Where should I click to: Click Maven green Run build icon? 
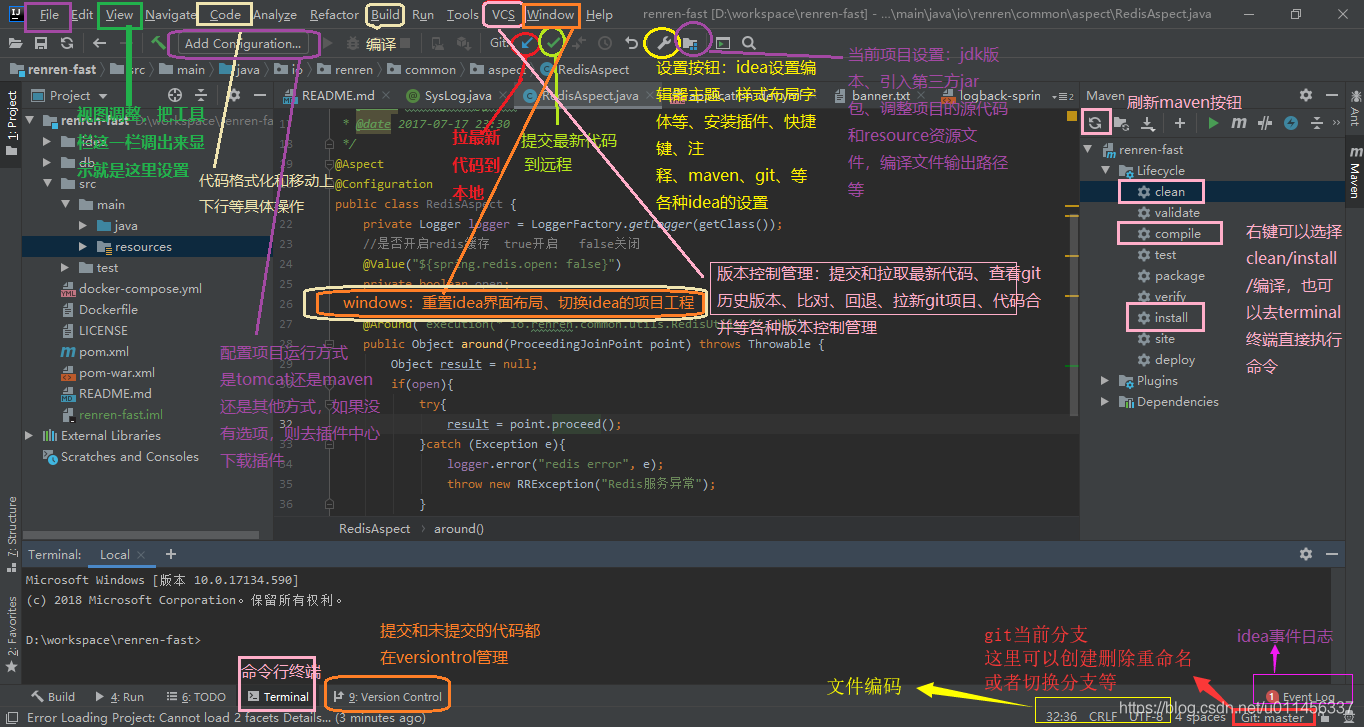coord(1213,123)
